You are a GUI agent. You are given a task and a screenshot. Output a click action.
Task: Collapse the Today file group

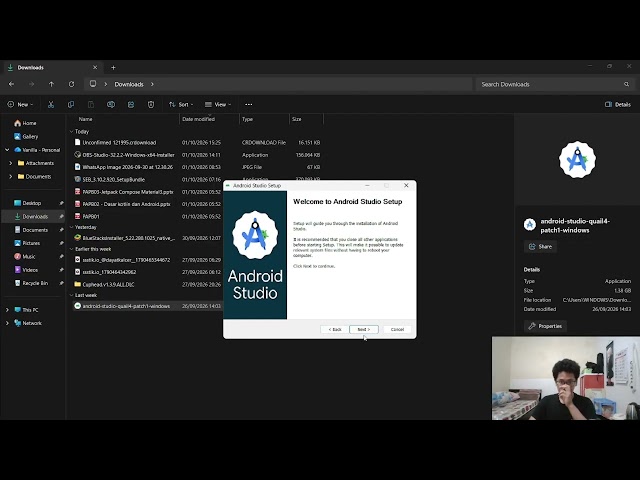71,131
